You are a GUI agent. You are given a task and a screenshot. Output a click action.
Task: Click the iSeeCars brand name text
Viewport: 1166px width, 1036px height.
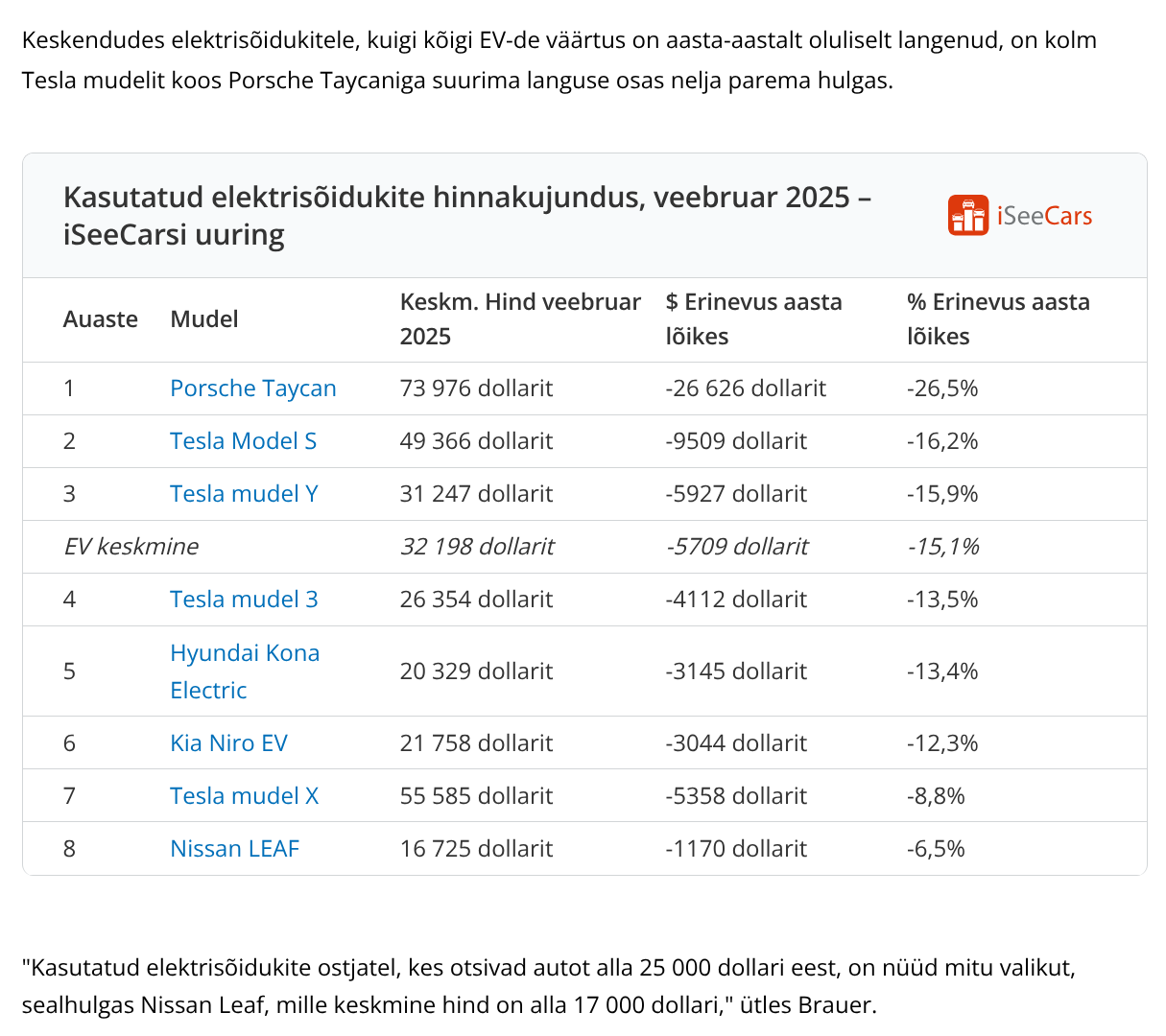click(1044, 216)
